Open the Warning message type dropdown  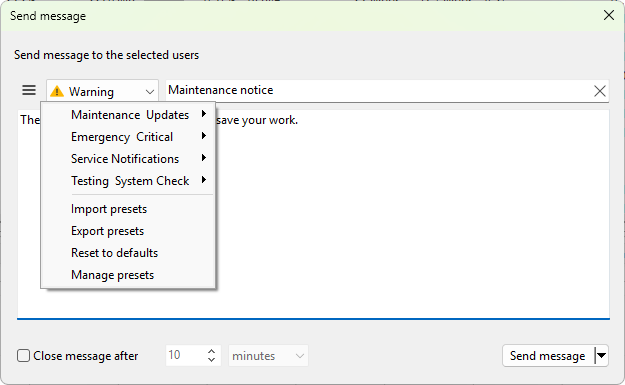click(102, 91)
